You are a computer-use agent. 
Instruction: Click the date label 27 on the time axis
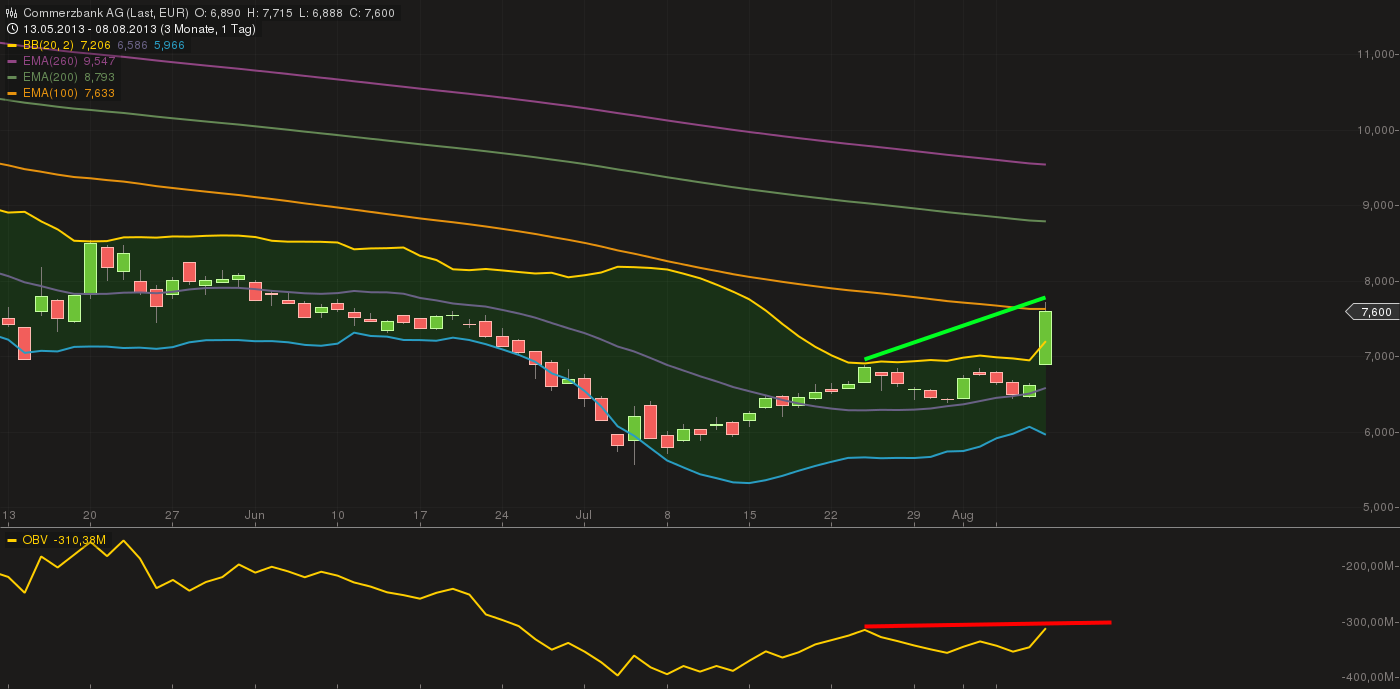(x=172, y=515)
